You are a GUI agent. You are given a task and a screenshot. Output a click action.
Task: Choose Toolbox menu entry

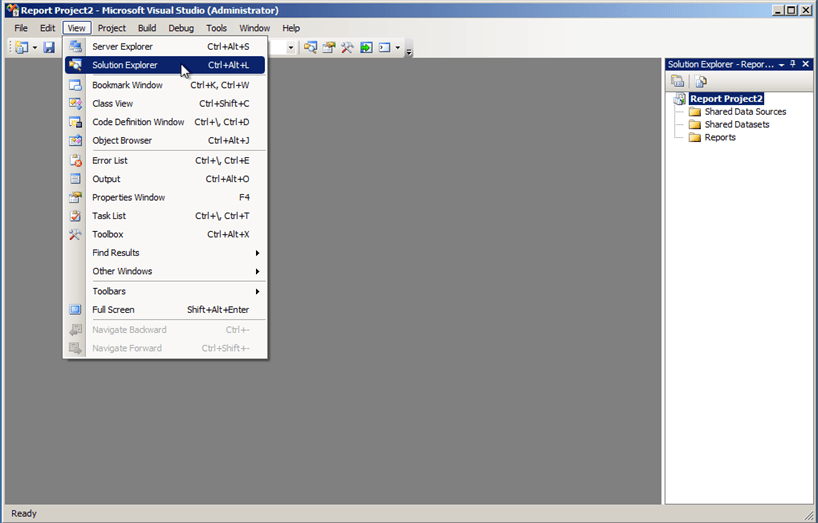(165, 234)
